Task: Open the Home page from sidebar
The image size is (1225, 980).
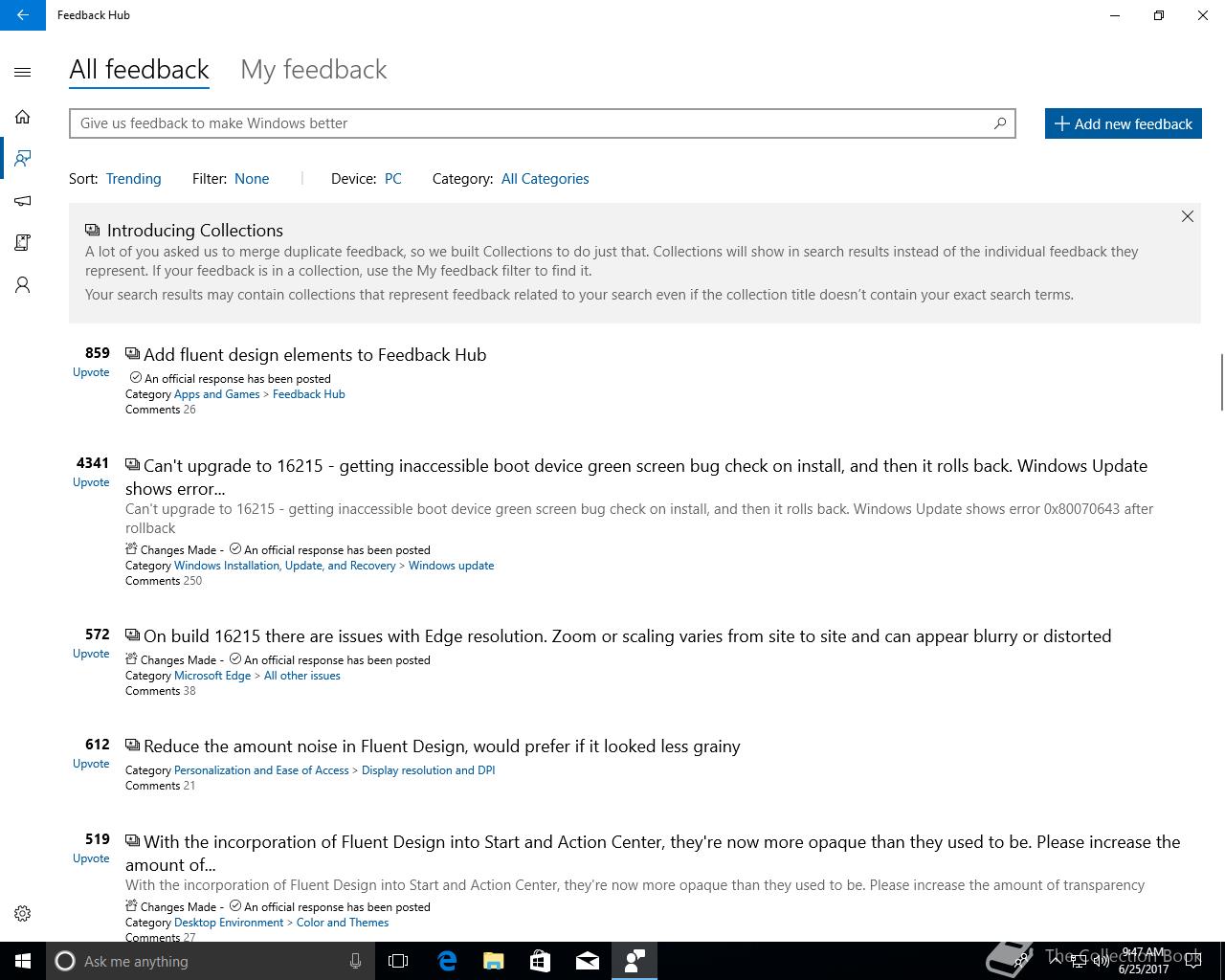Action: tap(23, 117)
